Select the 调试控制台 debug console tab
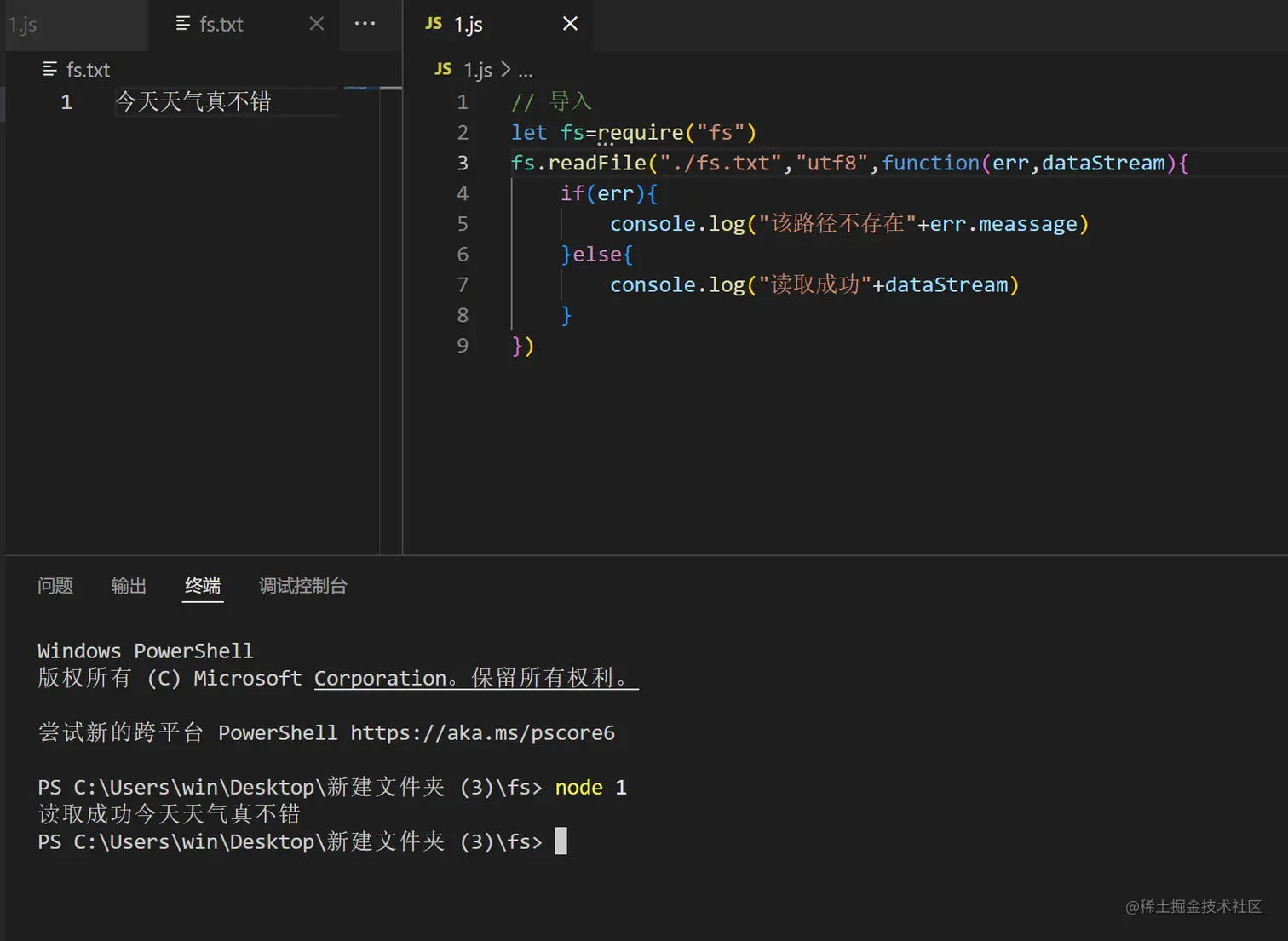The width and height of the screenshot is (1288, 941). point(302,586)
